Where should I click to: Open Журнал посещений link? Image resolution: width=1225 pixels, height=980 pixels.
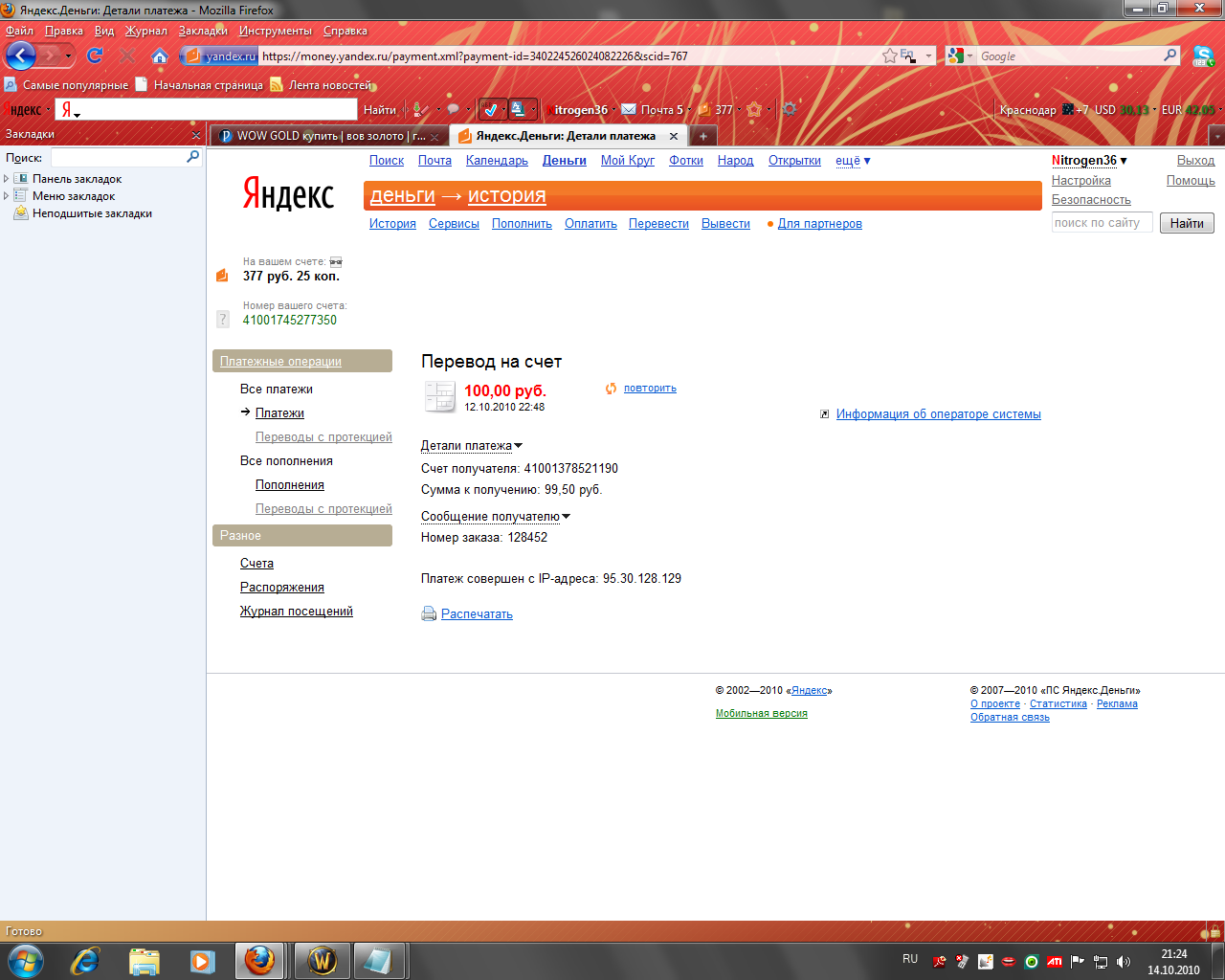click(x=297, y=611)
